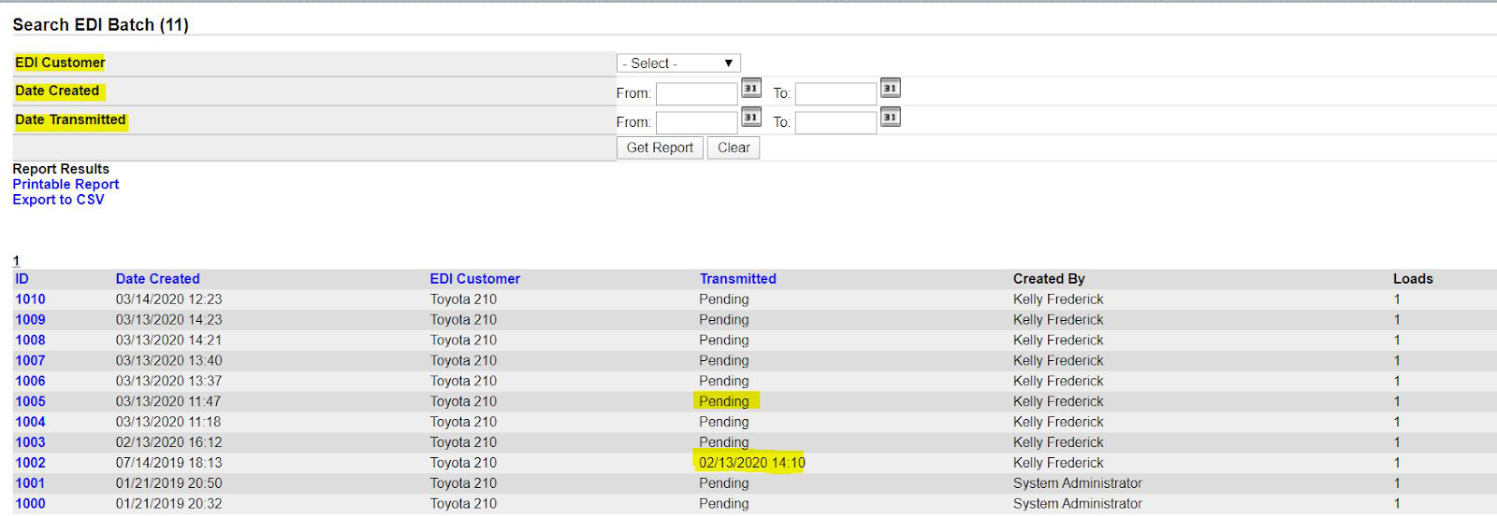1497x516 pixels.
Task: Click Kelly Frederick in row 1010
Action: (x=1058, y=299)
